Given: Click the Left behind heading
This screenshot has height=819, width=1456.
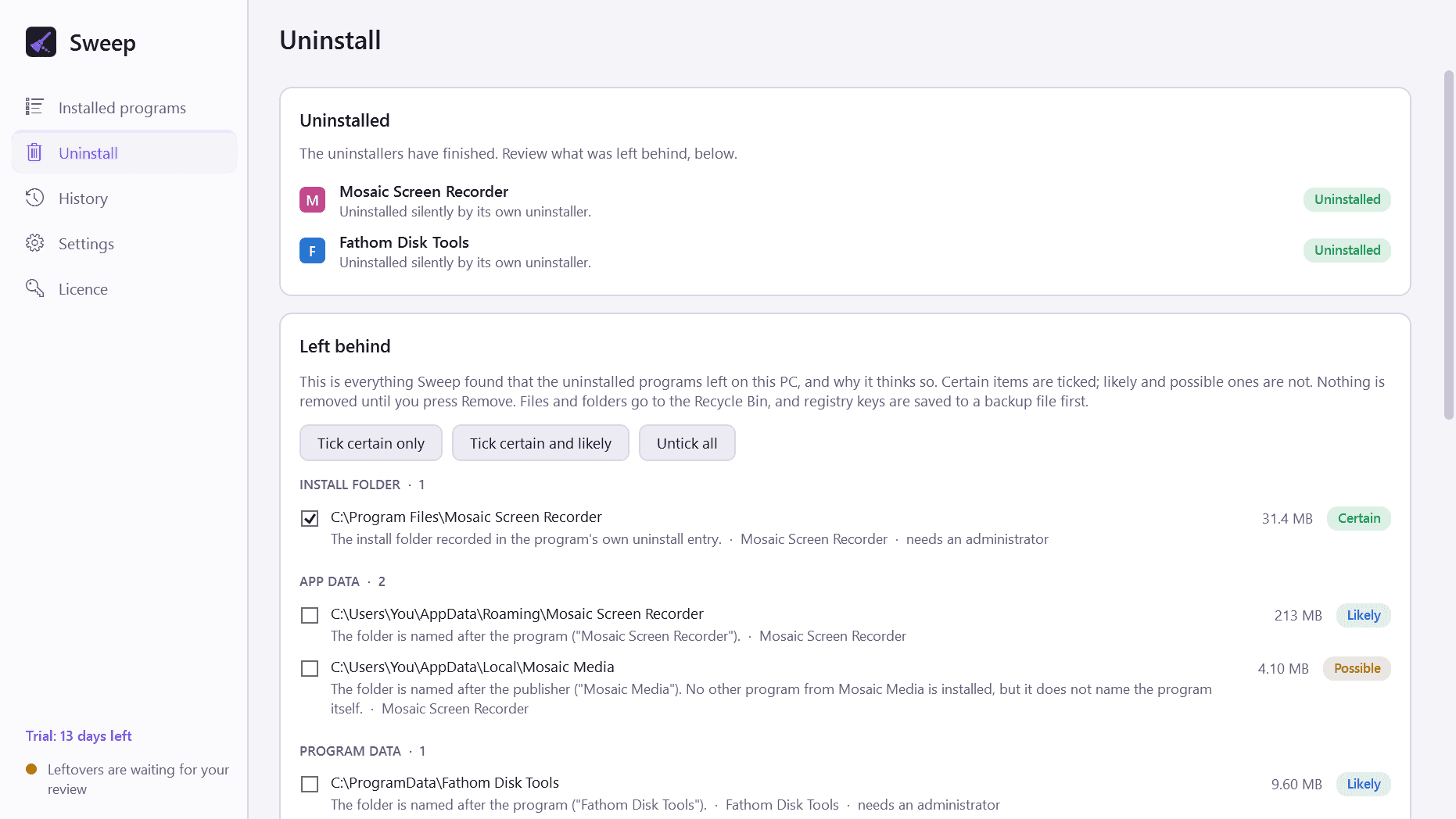Looking at the screenshot, I should 345,346.
